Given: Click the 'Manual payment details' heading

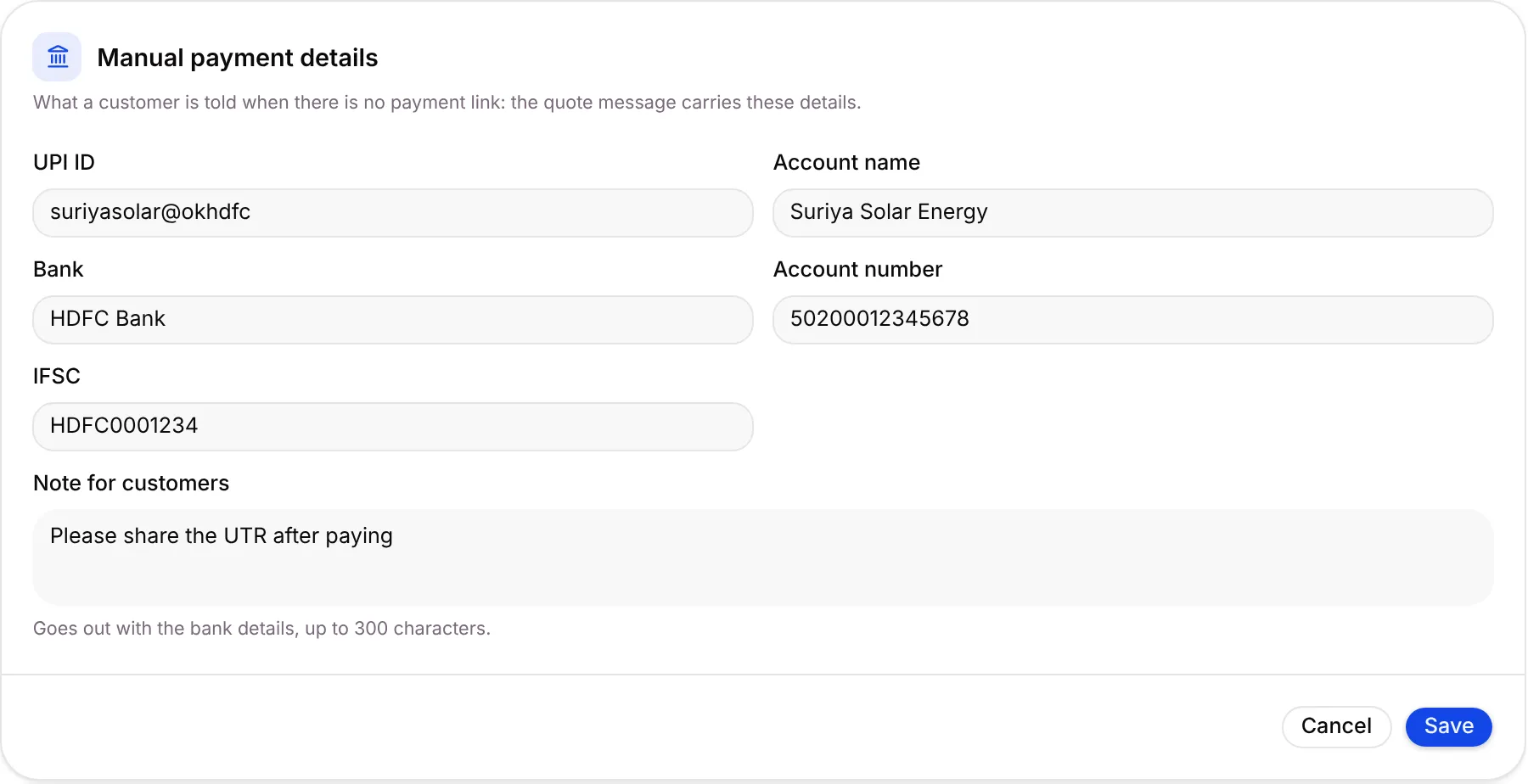Looking at the screenshot, I should coord(238,58).
